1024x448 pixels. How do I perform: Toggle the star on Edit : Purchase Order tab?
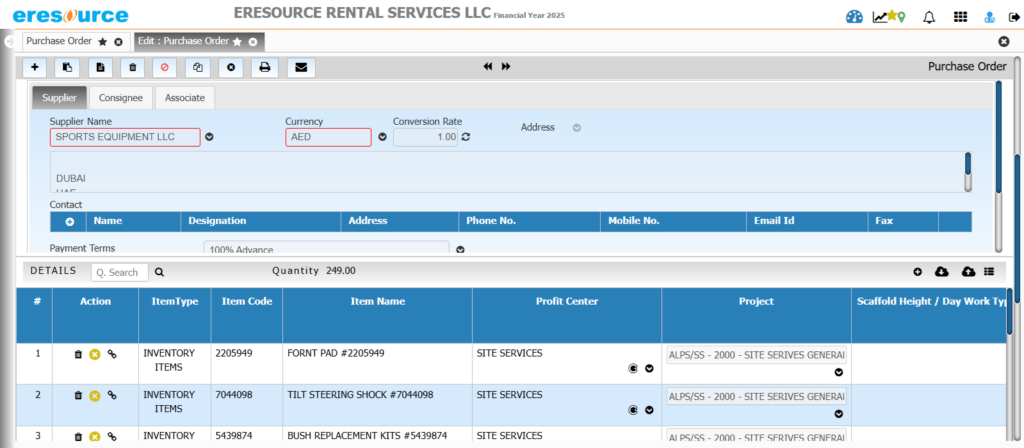(237, 42)
